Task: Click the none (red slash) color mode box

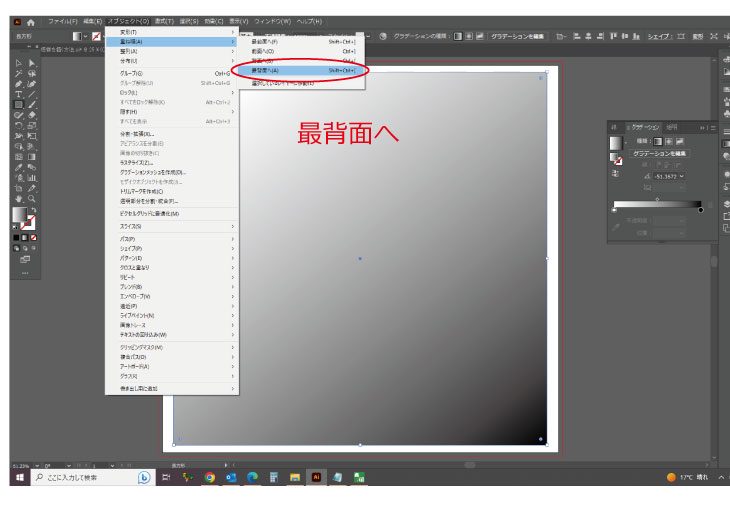Action: (35, 237)
